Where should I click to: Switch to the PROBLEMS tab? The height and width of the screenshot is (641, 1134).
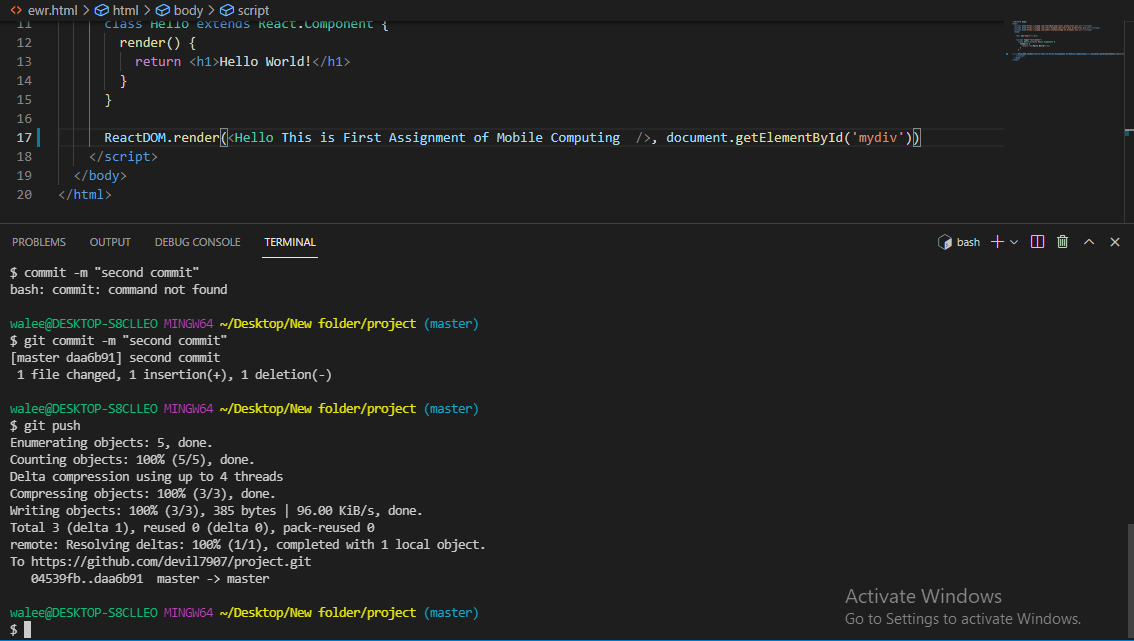pos(38,241)
